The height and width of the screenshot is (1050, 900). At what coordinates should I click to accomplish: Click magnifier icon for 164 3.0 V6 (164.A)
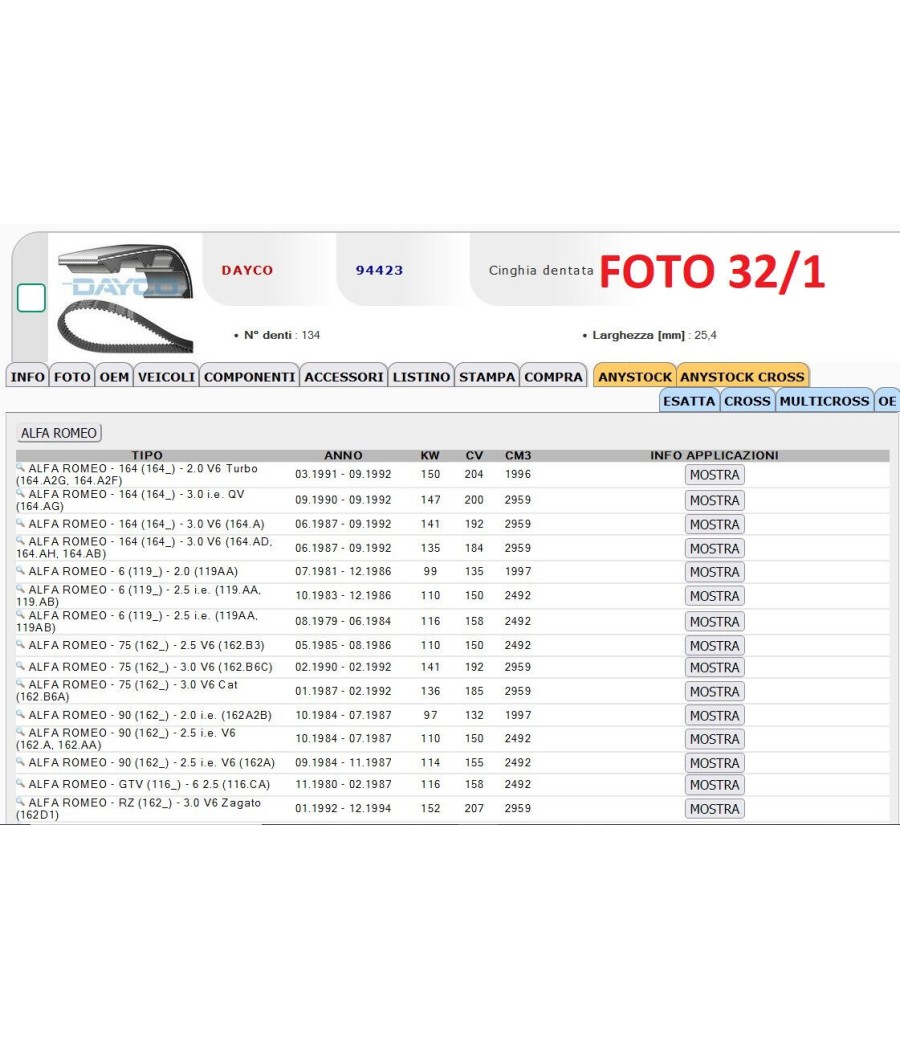[x=21, y=522]
